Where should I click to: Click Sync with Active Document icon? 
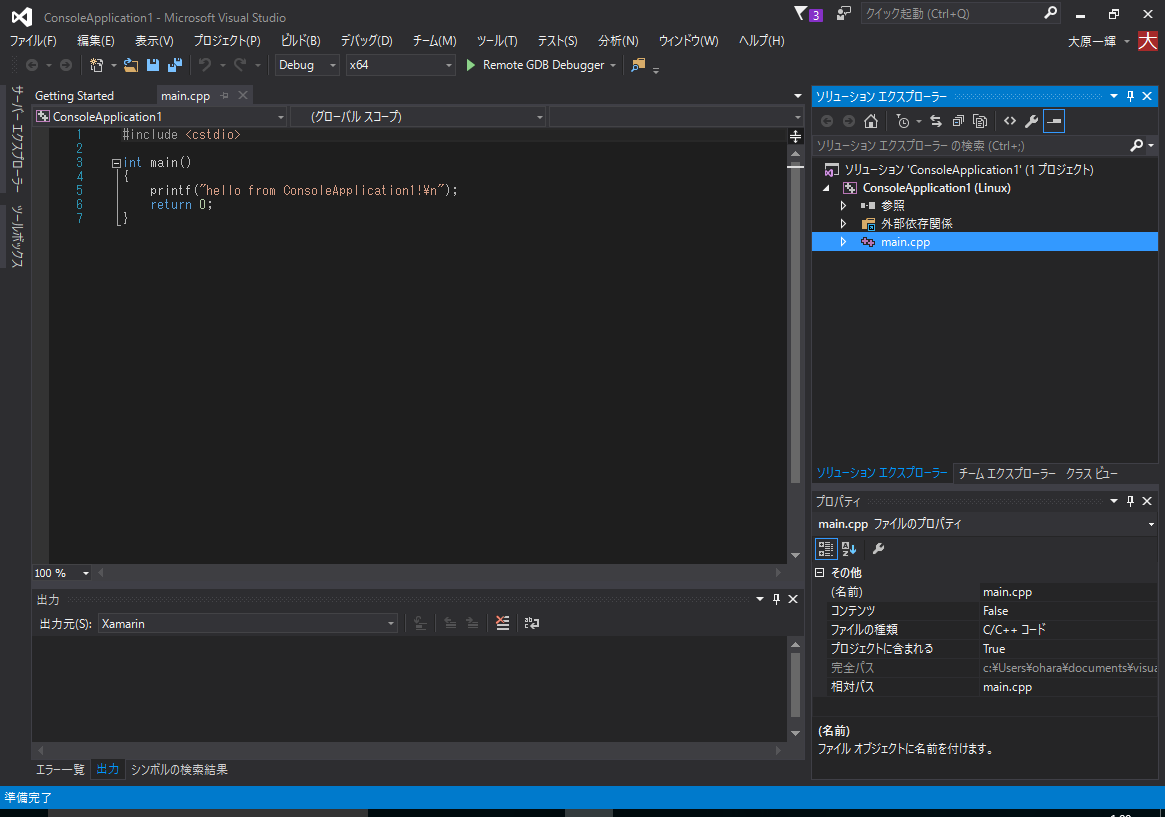click(x=936, y=121)
